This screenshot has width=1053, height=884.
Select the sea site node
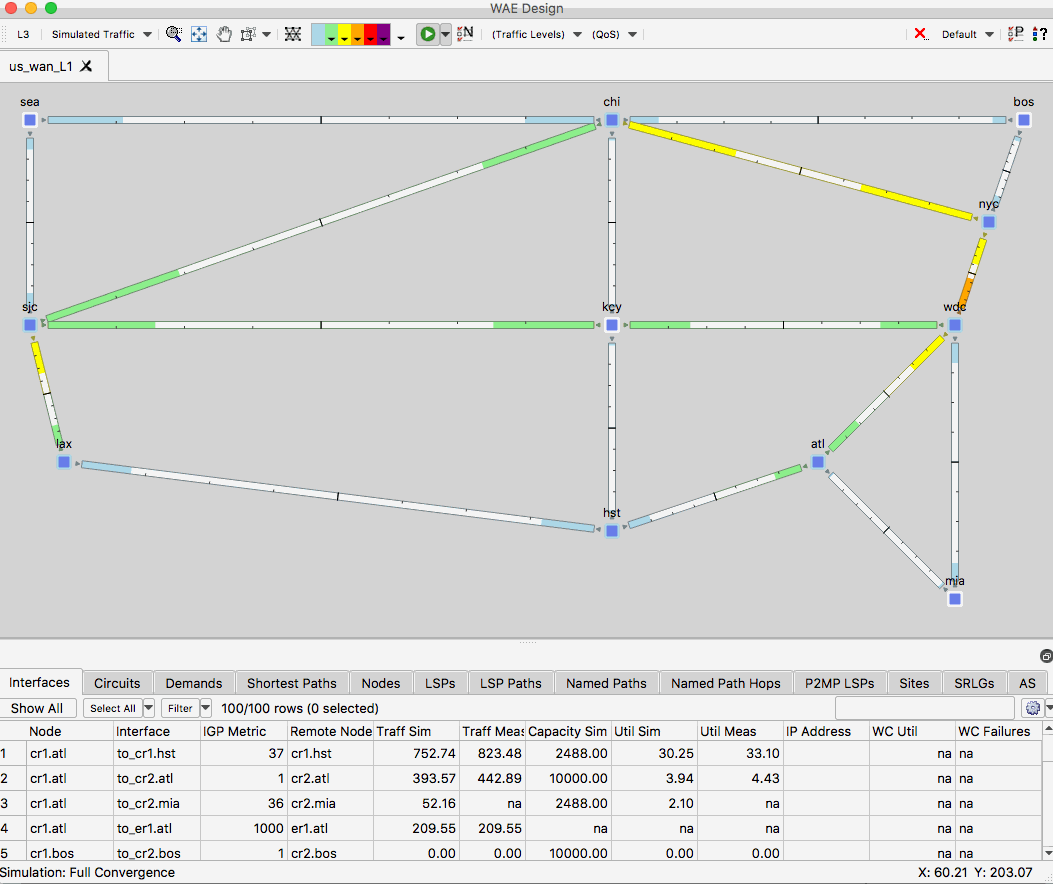(30, 120)
